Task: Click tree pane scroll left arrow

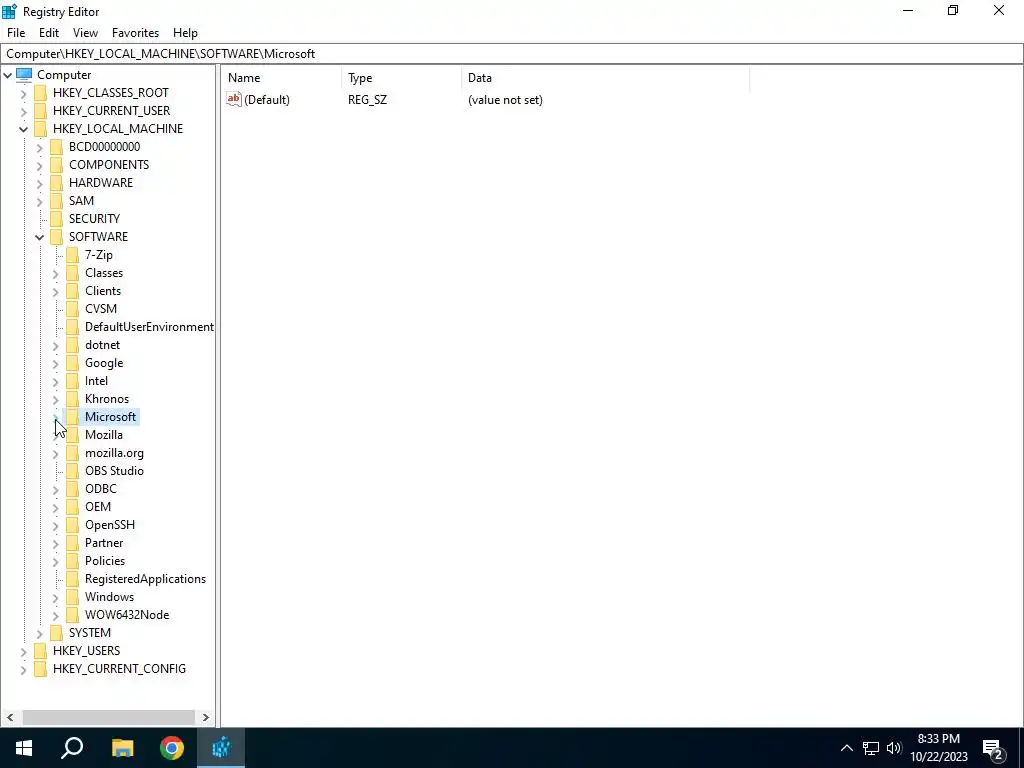Action: (x=10, y=717)
